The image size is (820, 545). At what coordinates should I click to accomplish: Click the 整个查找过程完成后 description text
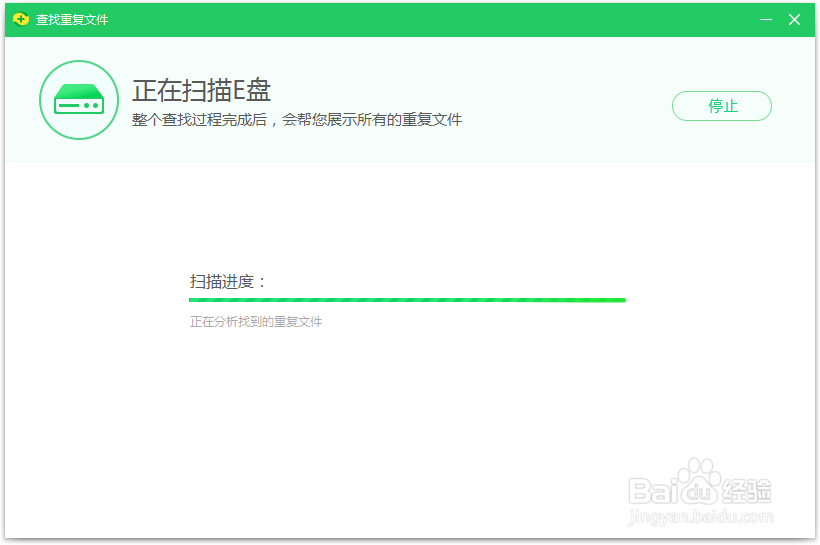(297, 120)
